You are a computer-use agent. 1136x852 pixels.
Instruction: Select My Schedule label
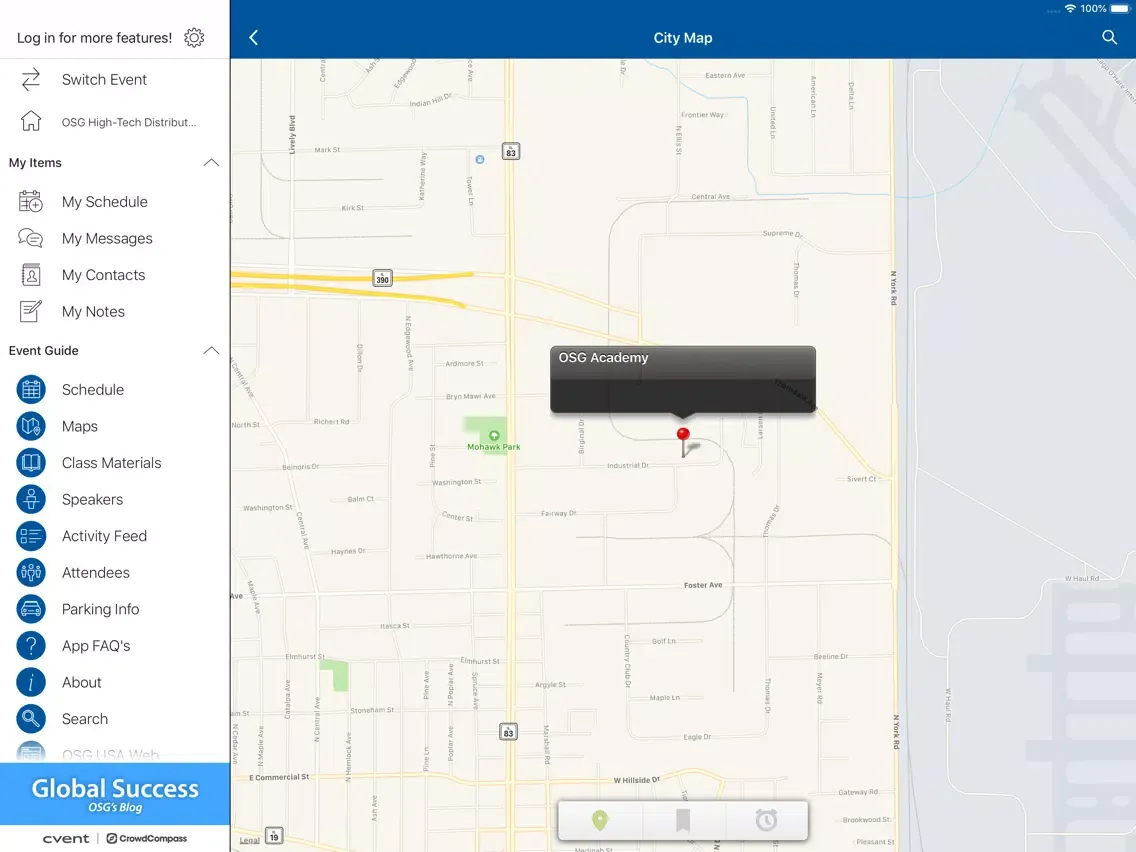point(104,202)
